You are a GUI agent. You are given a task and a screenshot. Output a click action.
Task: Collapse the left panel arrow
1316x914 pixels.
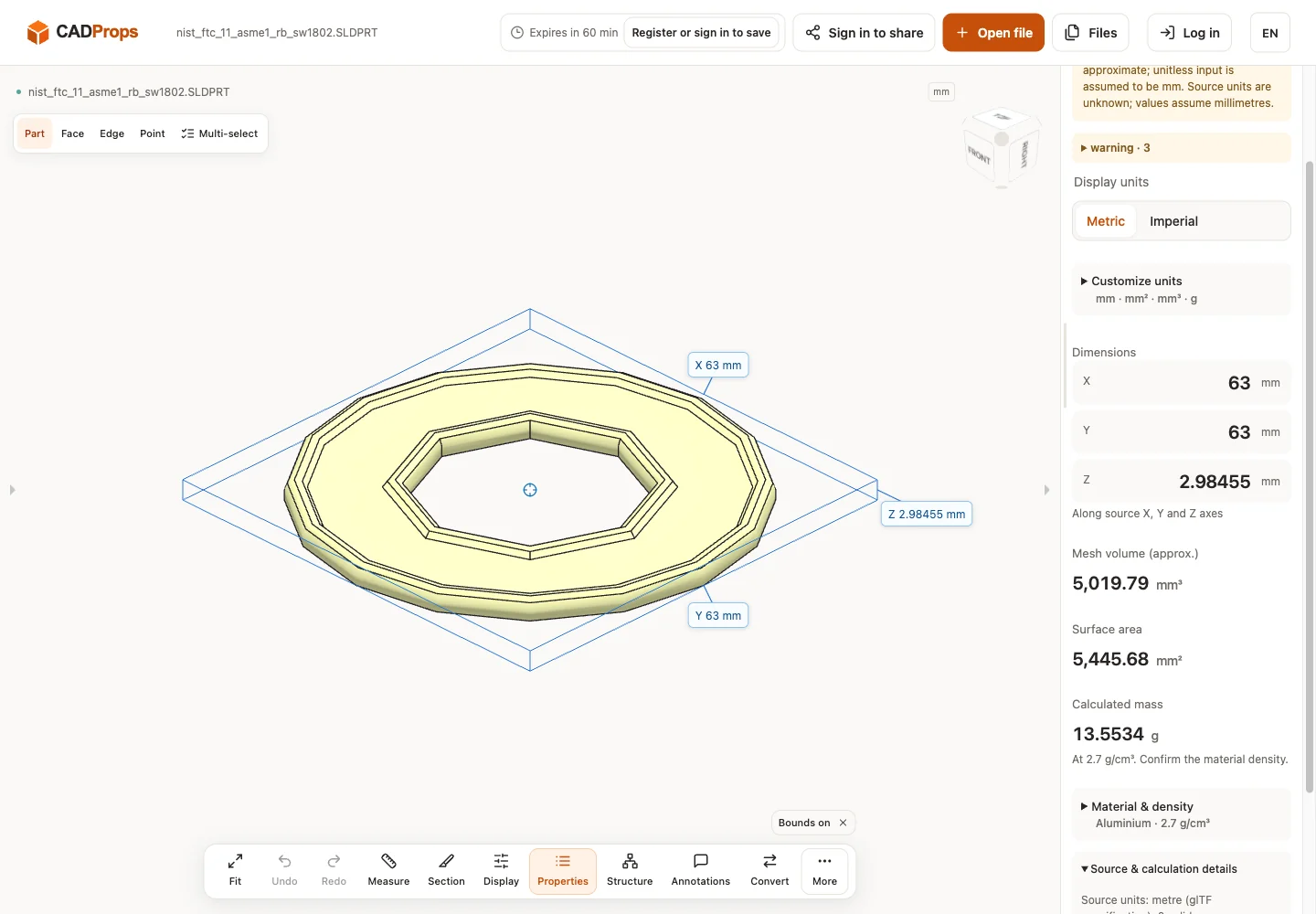(x=12, y=490)
